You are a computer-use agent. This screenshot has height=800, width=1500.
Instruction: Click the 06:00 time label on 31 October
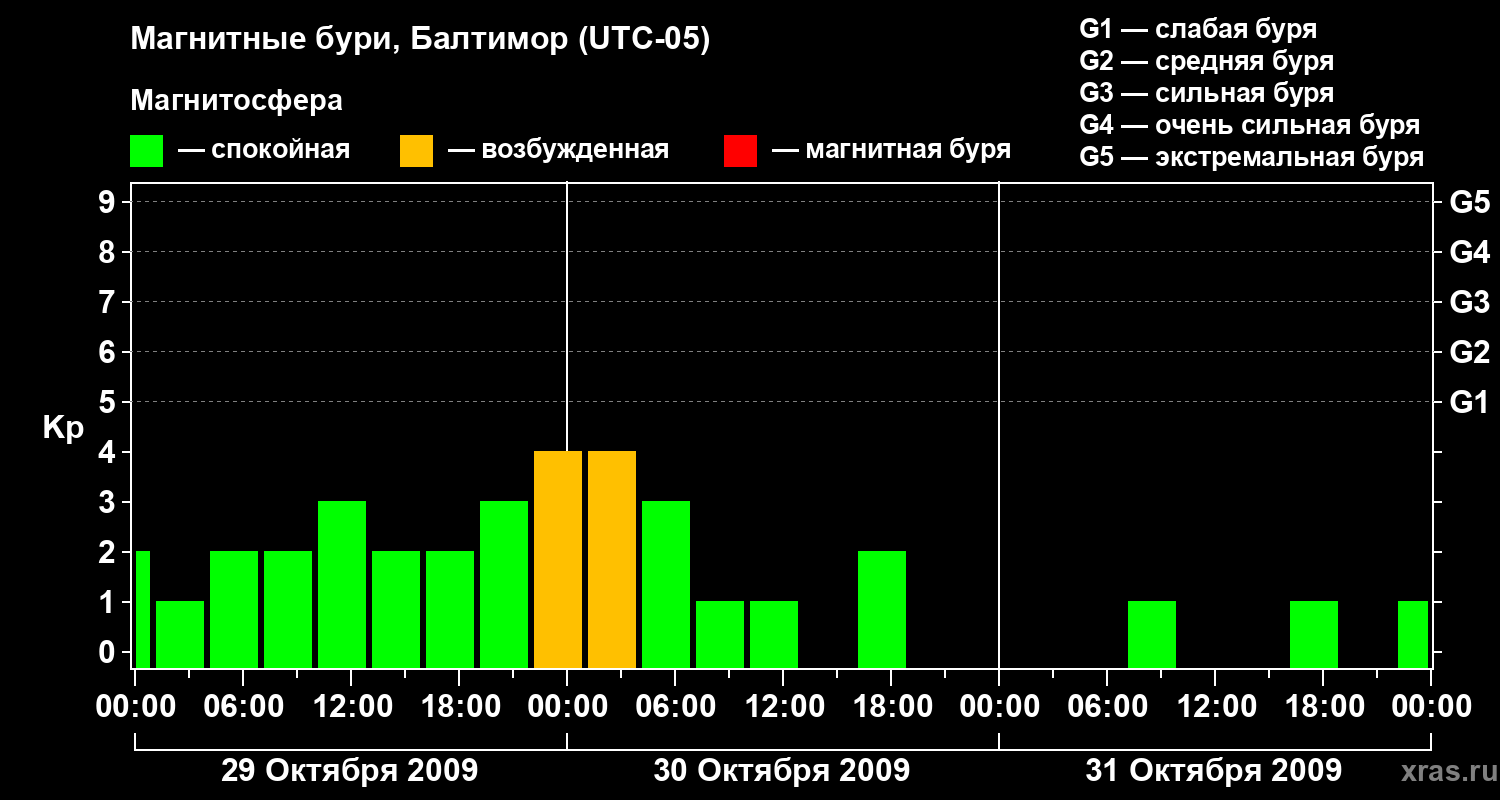[1106, 706]
